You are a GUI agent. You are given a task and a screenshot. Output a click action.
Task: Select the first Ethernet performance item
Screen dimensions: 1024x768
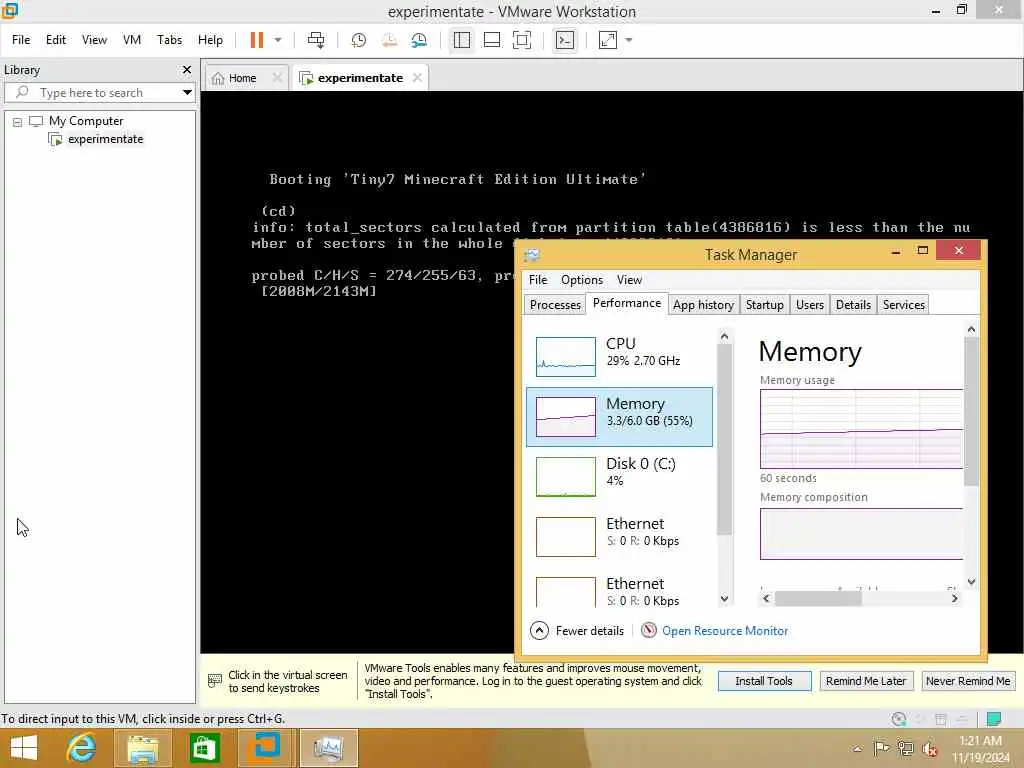pos(619,537)
